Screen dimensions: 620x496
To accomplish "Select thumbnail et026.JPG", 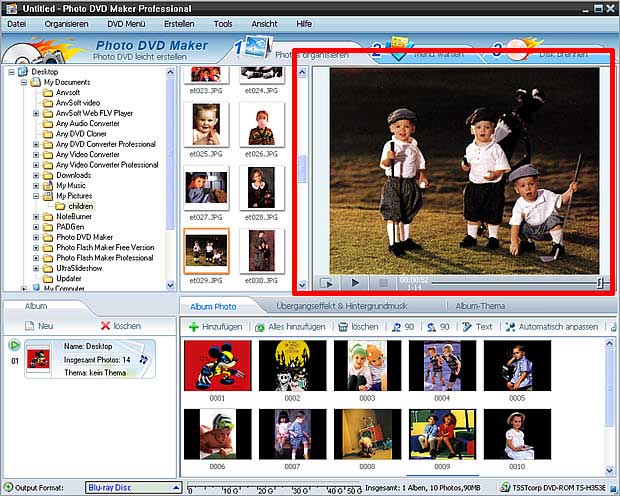I will [261, 124].
